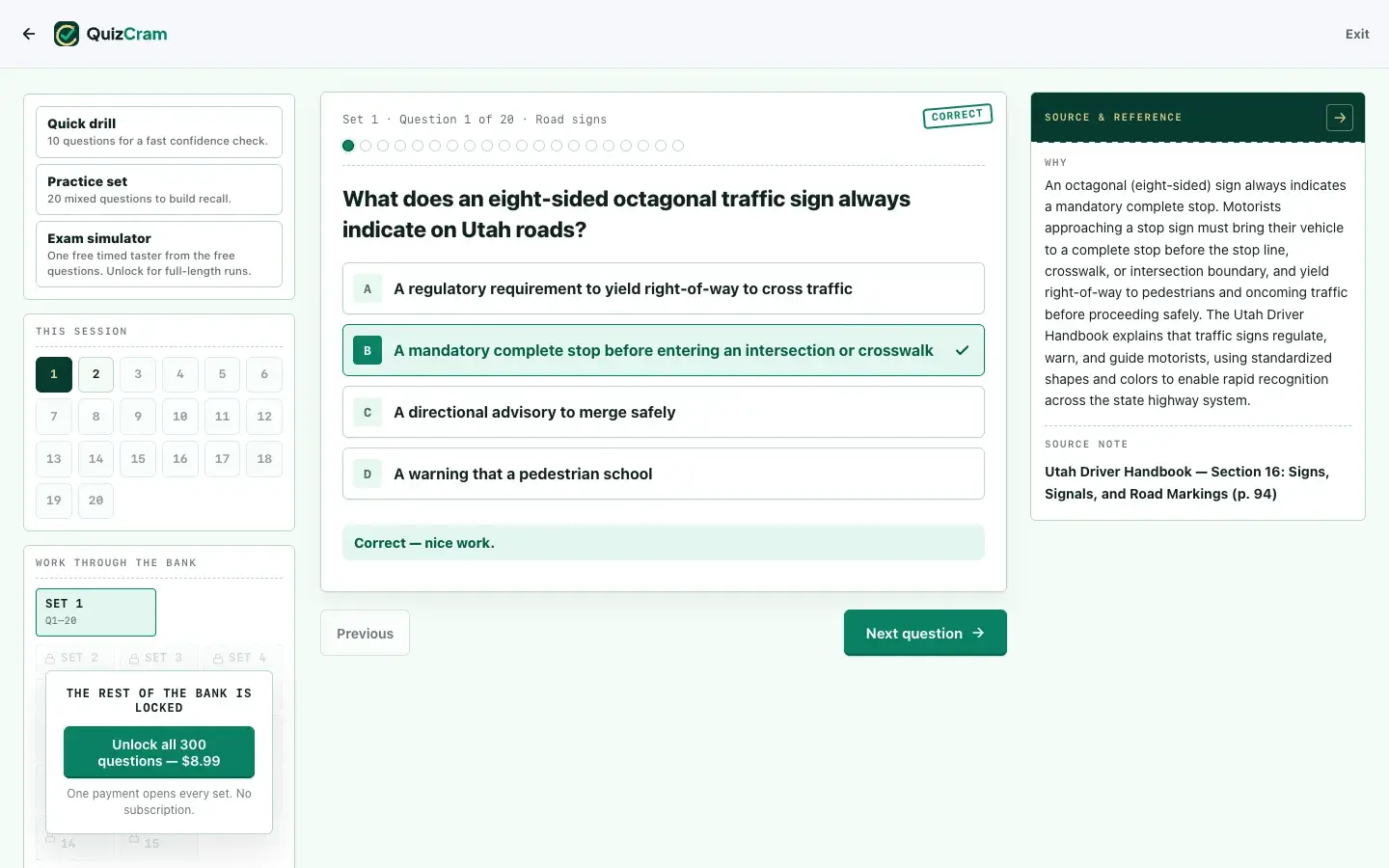This screenshot has width=1389, height=868.
Task: Click the lock icon on Set 4
Action: point(218,659)
